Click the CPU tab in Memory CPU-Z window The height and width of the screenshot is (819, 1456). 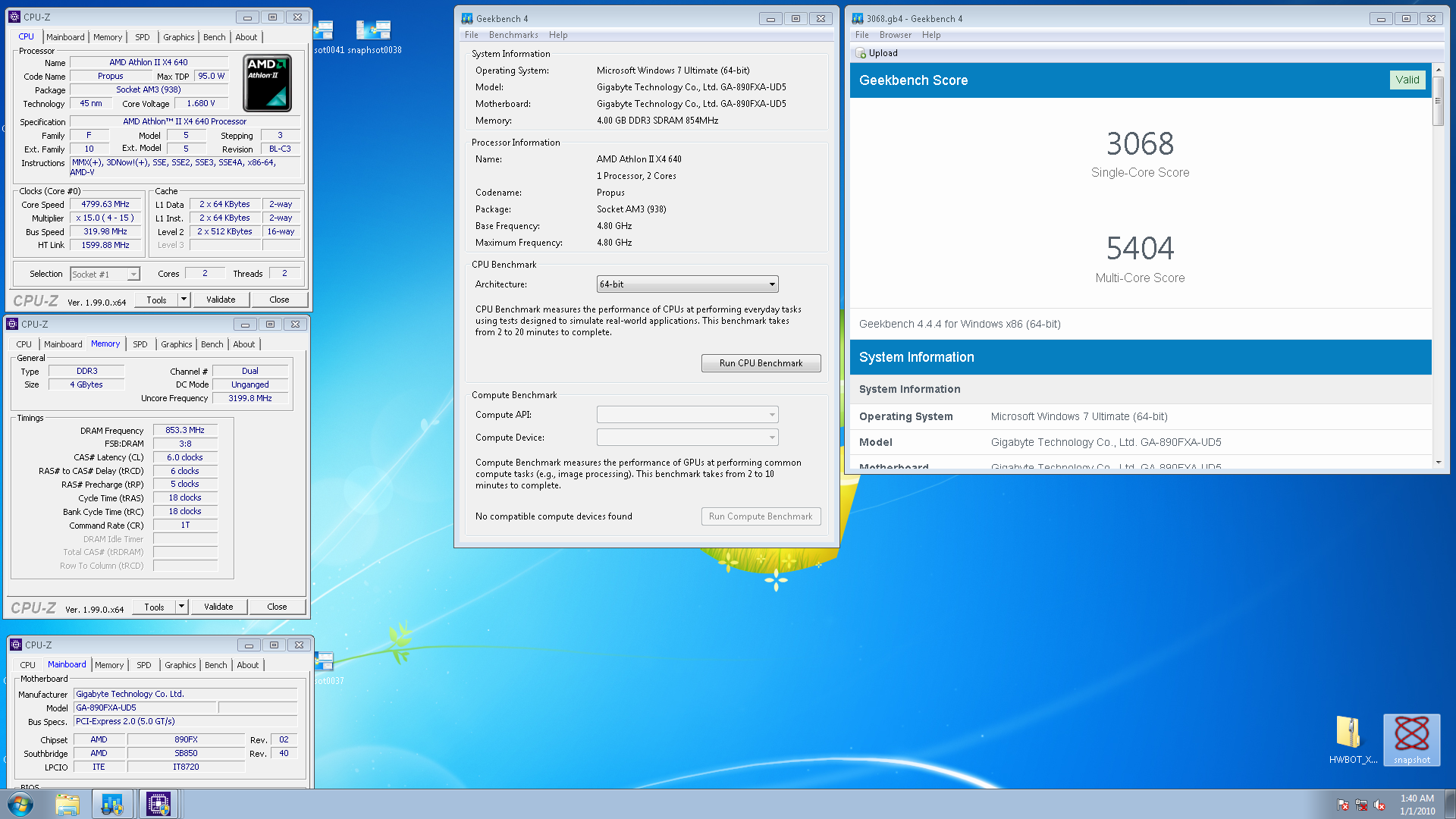pos(24,344)
